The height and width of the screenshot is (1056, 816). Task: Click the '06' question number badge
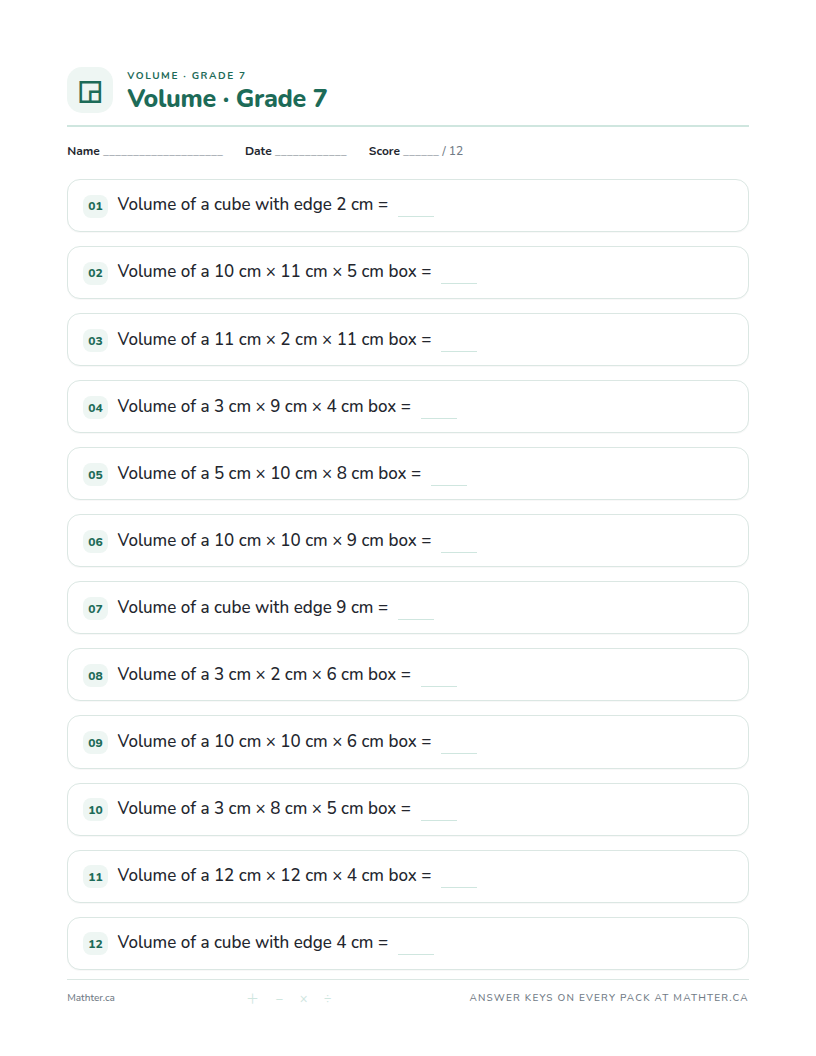(96, 541)
